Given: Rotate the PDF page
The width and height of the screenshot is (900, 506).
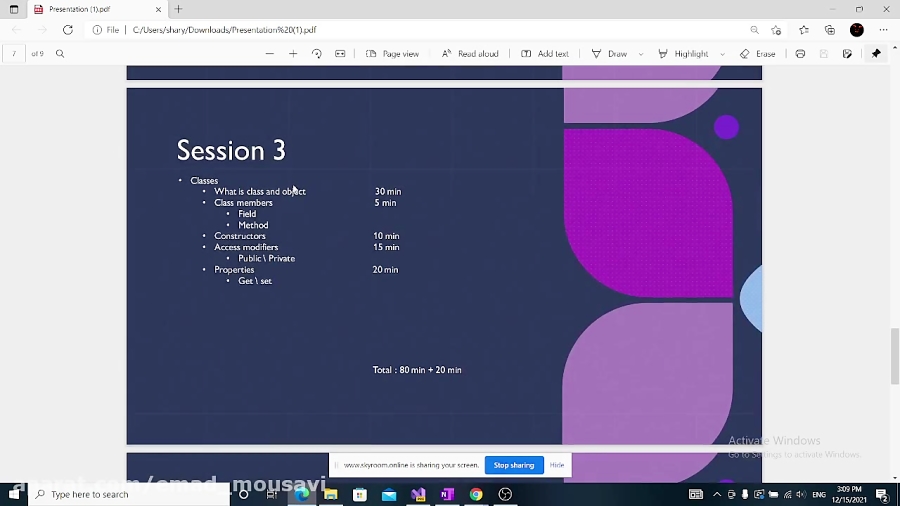Looking at the screenshot, I should tap(317, 54).
